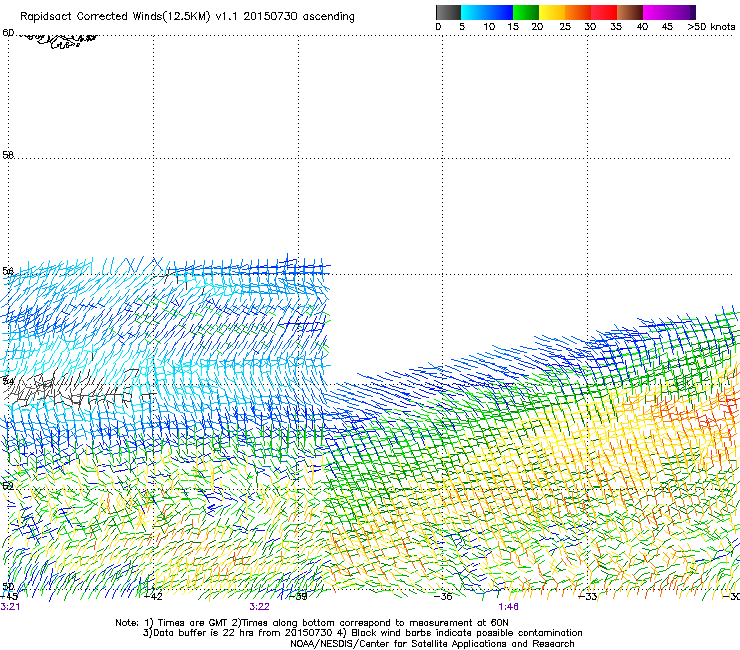Image resolution: width=740 pixels, height=650 pixels.
Task: Click the '35' legend scale label
Action: 616,27
